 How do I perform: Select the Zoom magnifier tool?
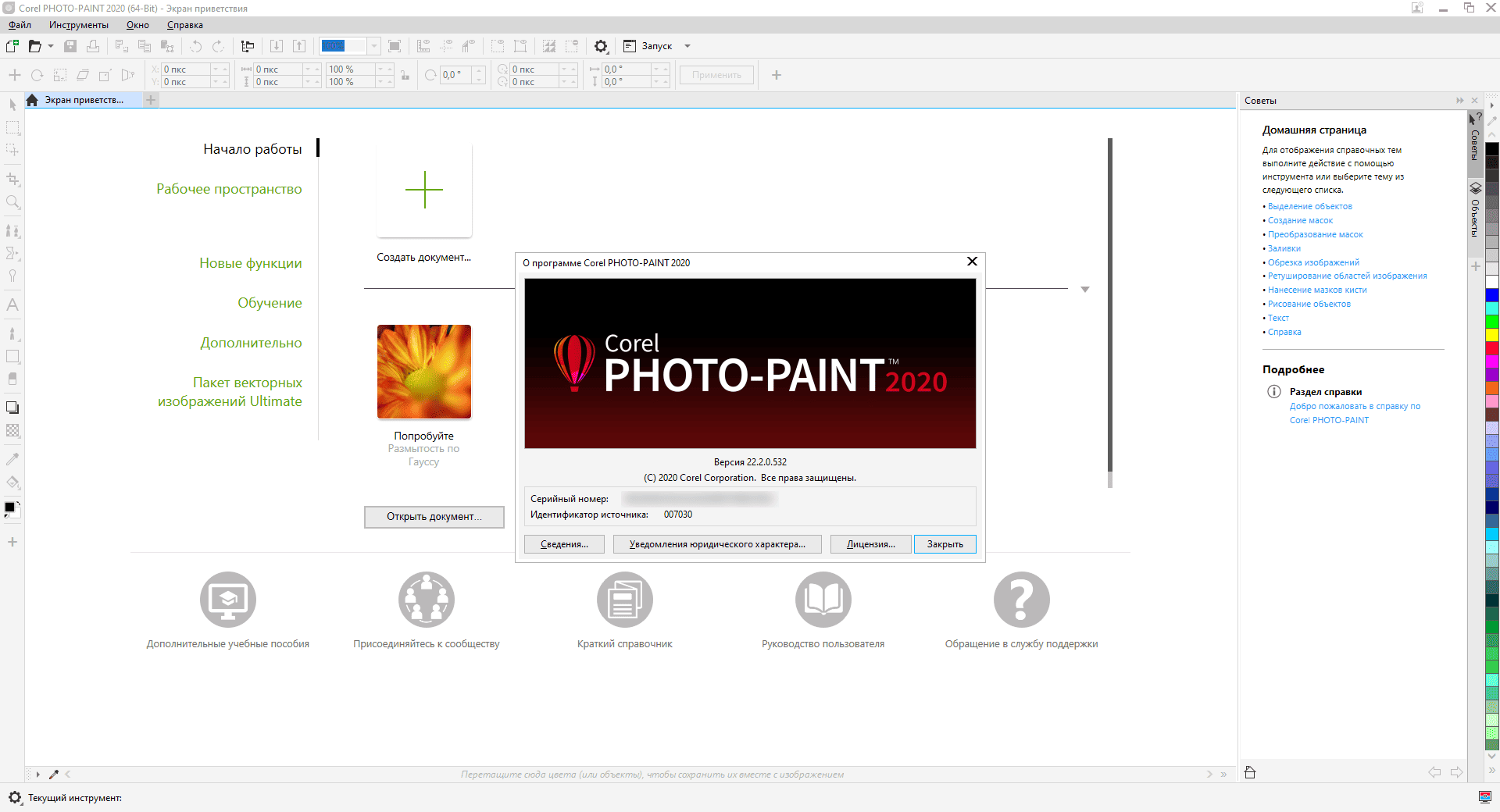12,202
